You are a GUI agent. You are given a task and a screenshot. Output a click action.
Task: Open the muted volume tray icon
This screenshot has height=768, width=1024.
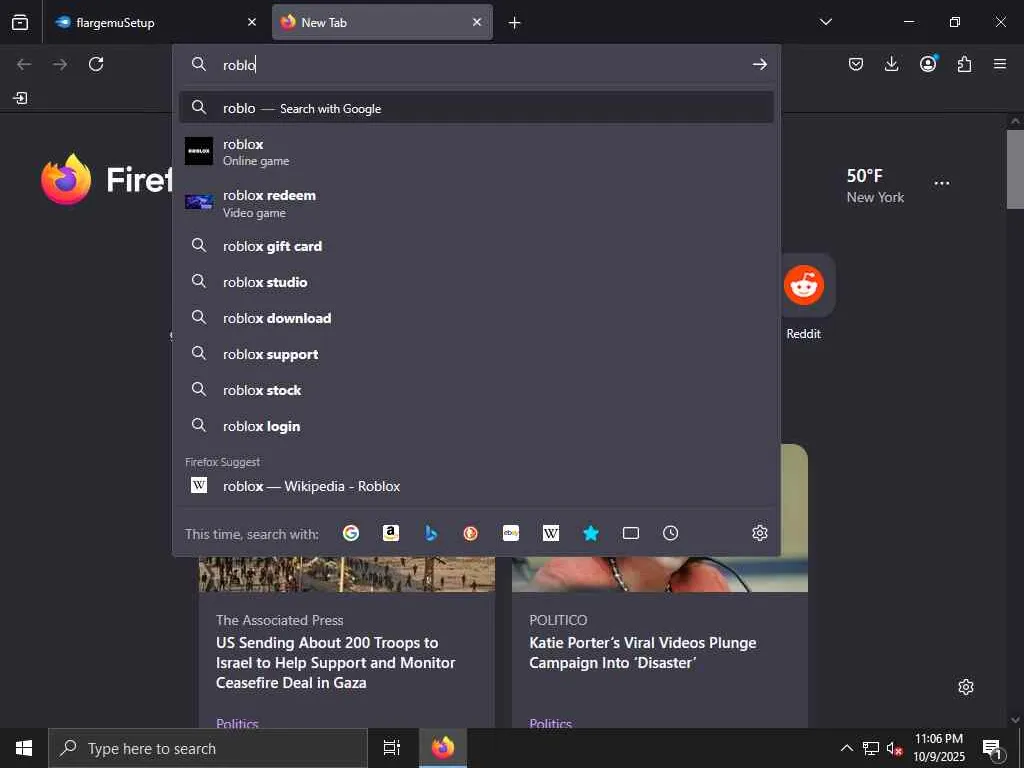coord(894,748)
